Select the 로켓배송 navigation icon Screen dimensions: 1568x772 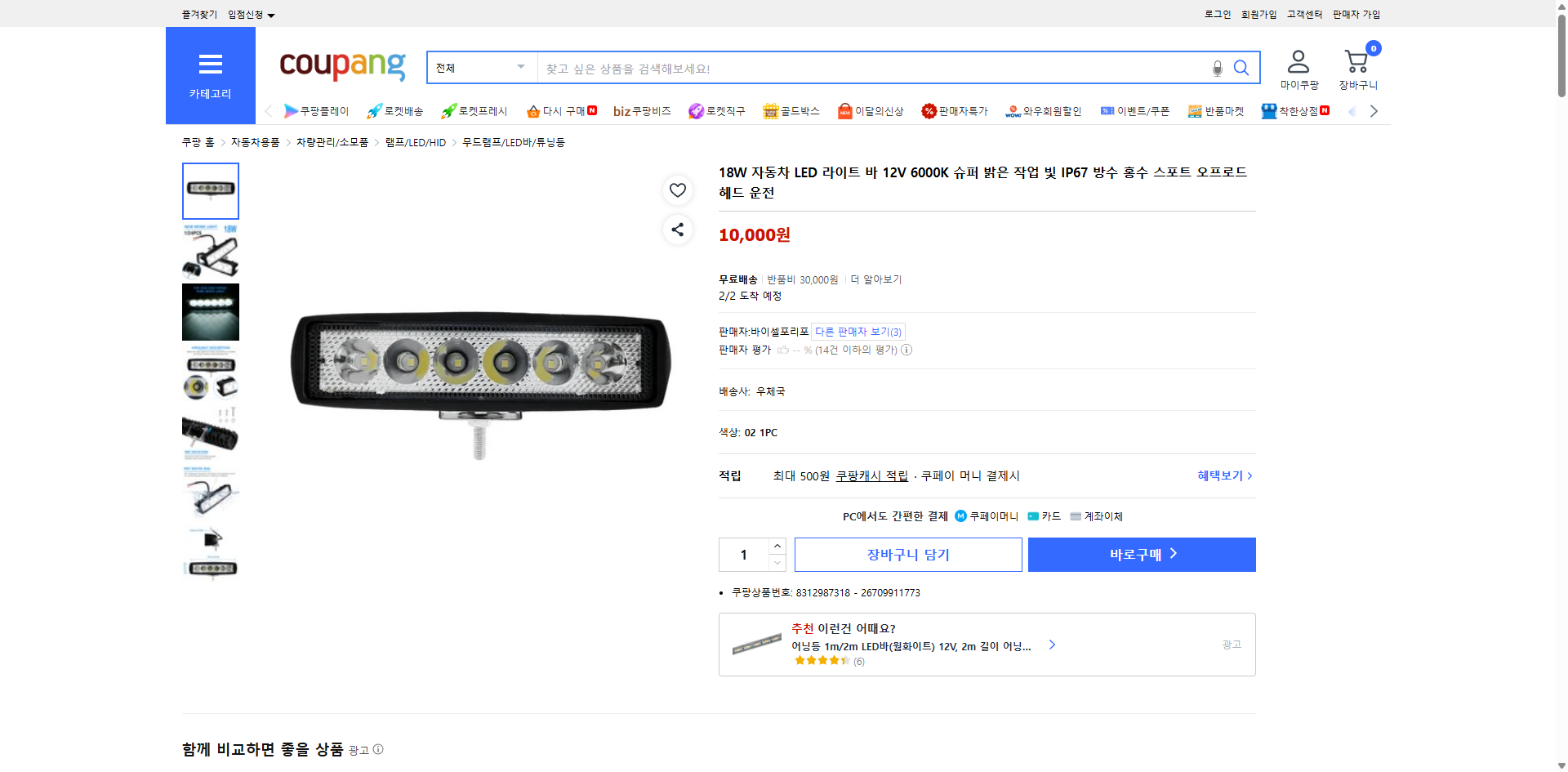(x=373, y=110)
